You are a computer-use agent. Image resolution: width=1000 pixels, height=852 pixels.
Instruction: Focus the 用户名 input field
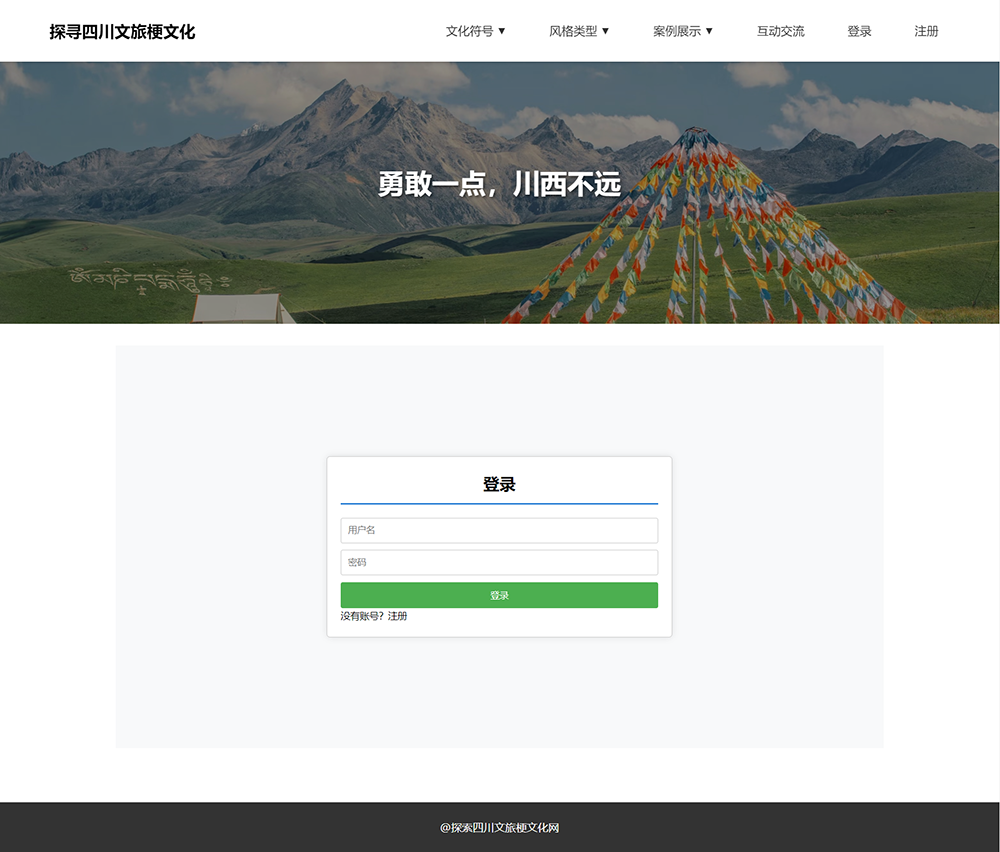click(x=499, y=530)
